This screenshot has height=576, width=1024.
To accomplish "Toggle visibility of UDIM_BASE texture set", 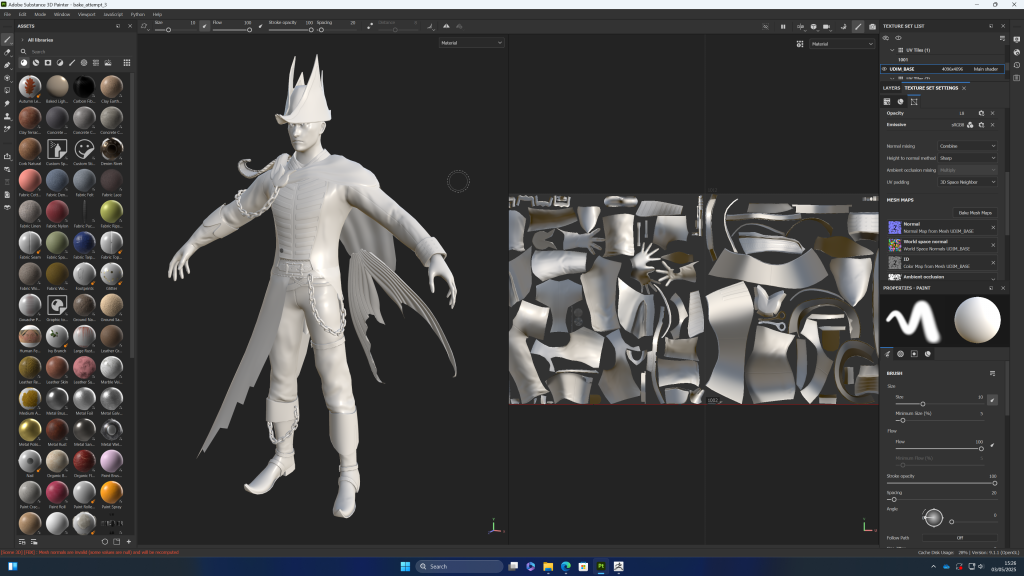I will pos(885,69).
